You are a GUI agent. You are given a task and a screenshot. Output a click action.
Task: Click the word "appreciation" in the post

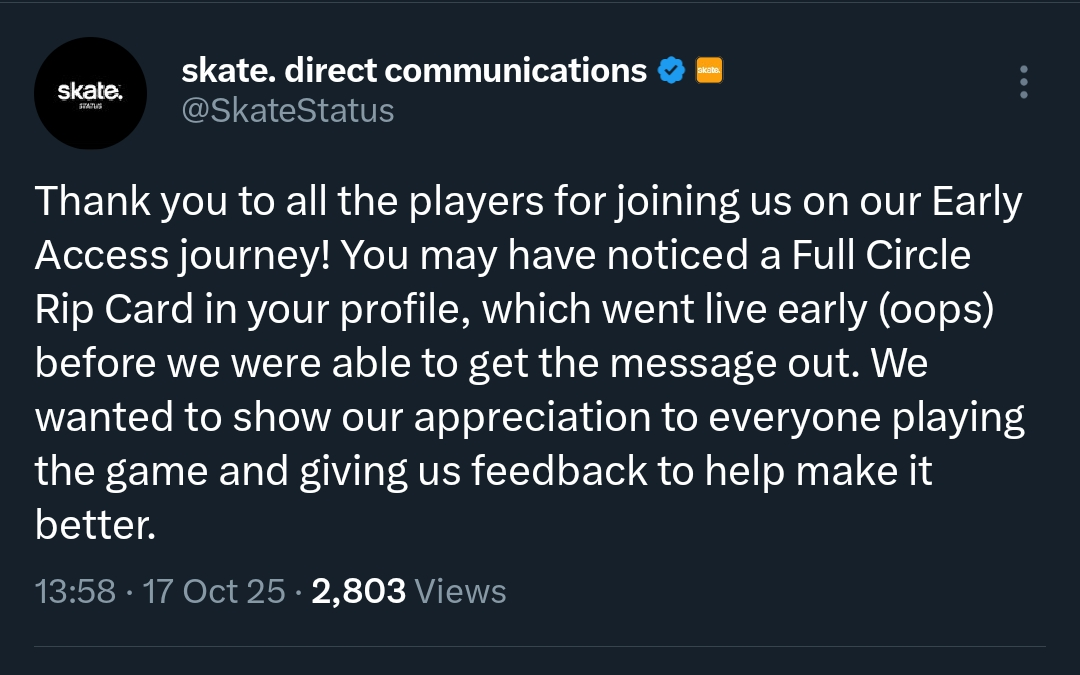[x=547, y=418]
